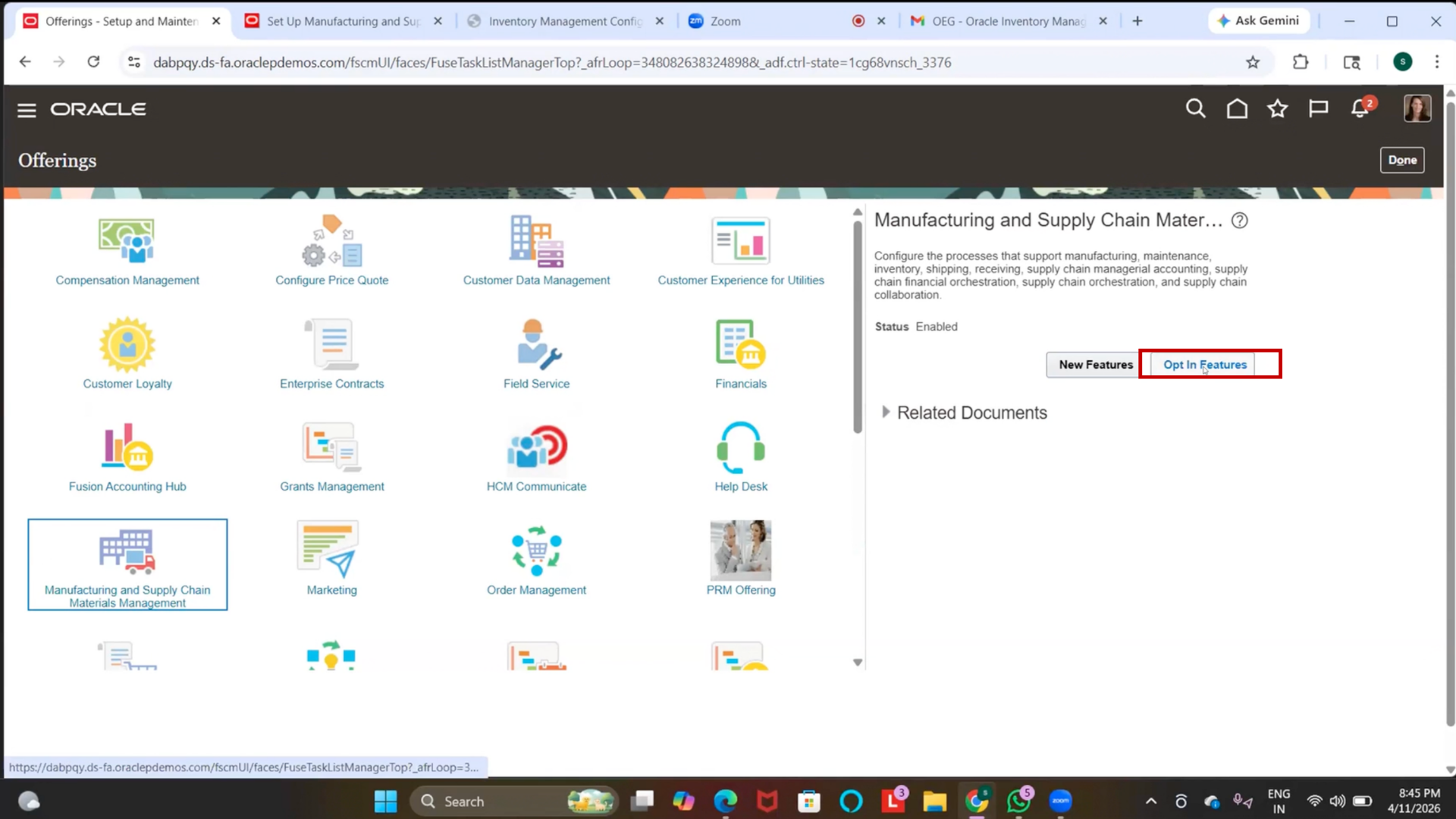This screenshot has height=819, width=1456.
Task: Go back to the previous page
Action: tap(25, 62)
